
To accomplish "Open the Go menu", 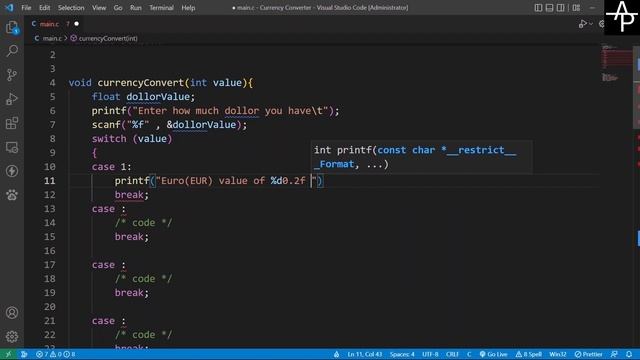I will 118,7.
